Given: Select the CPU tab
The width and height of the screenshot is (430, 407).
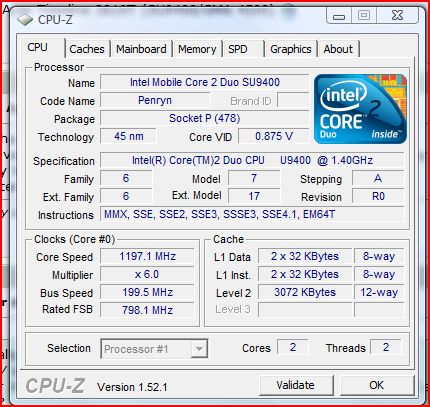Looking at the screenshot, I should pos(38,47).
